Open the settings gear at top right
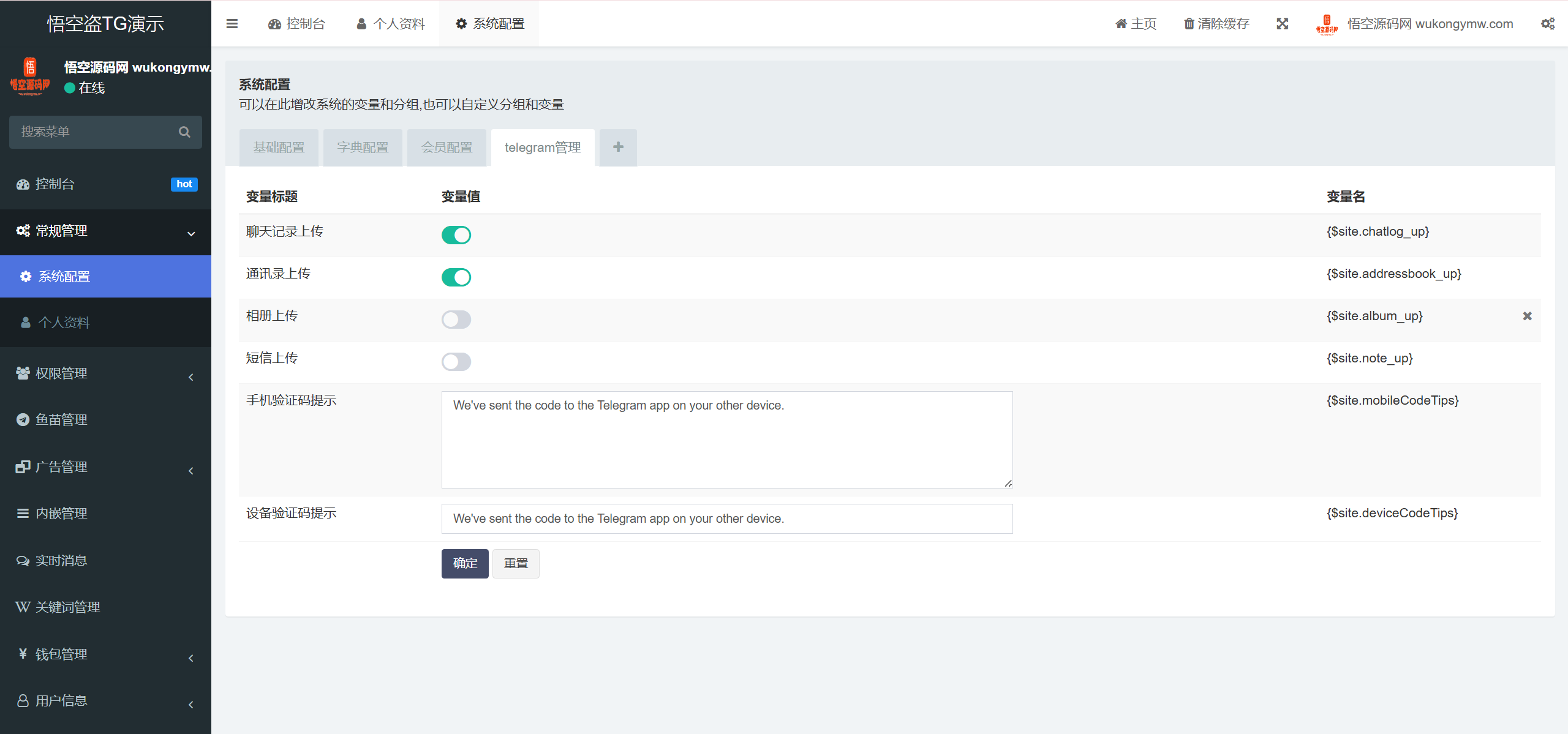This screenshot has height=734, width=1568. pyautogui.click(x=1548, y=23)
